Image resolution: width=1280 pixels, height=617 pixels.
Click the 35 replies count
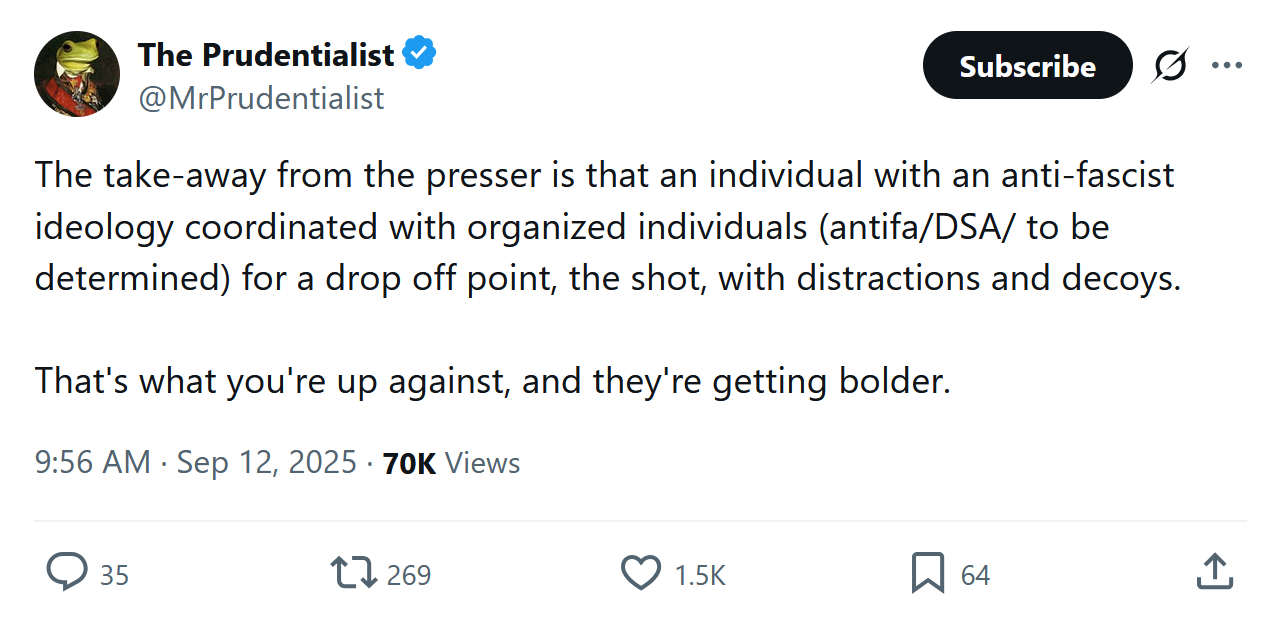114,575
